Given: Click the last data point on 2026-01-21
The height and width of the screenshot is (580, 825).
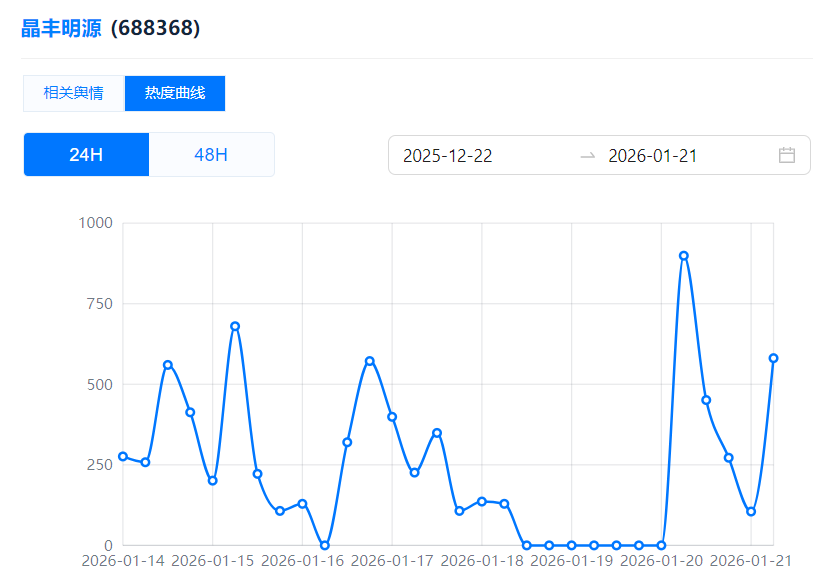Looking at the screenshot, I should pyautogui.click(x=773, y=358).
